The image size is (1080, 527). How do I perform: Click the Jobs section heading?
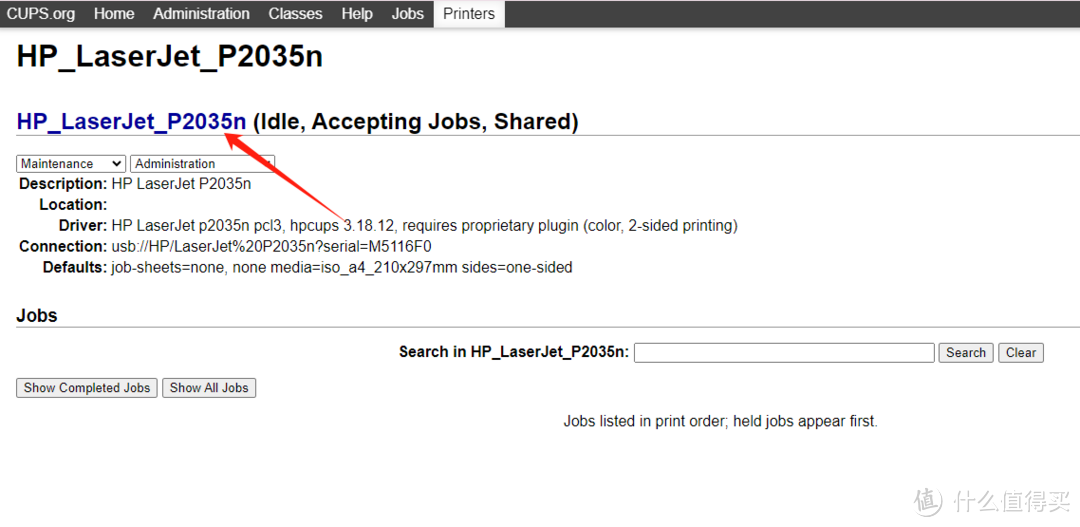tap(37, 315)
